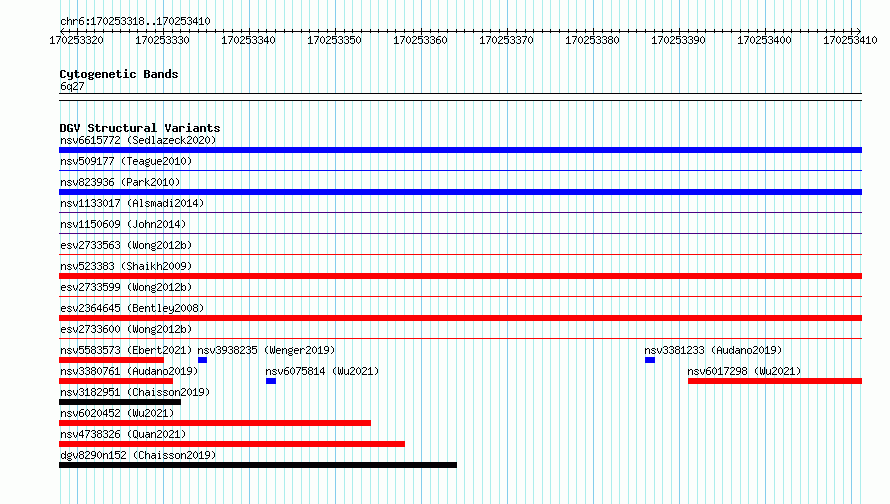Select the red bar under nsv4738326
This screenshot has width=890, height=504.
pyautogui.click(x=232, y=444)
